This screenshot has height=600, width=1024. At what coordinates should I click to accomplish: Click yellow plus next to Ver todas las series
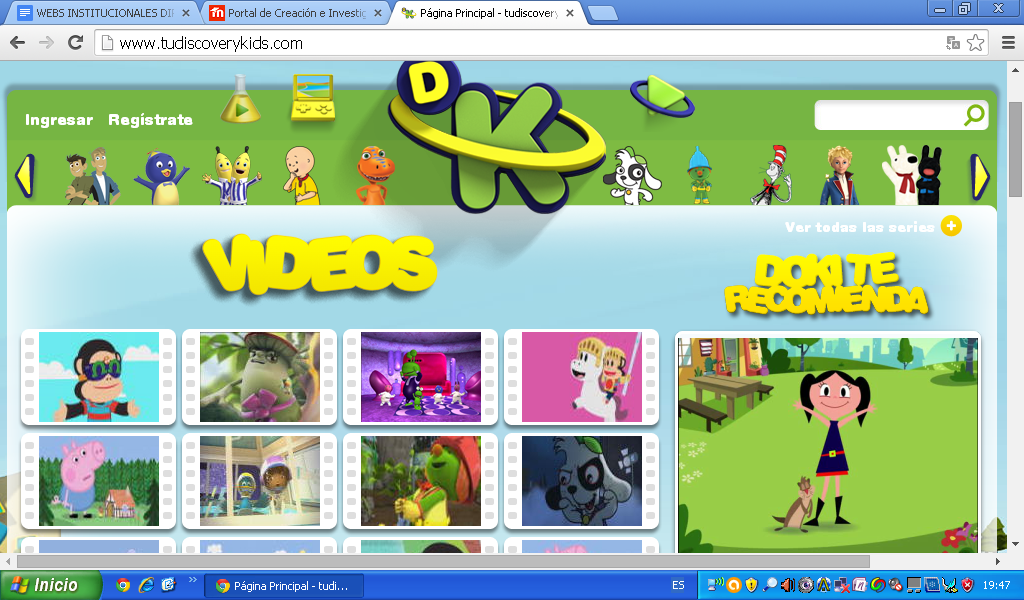click(951, 226)
